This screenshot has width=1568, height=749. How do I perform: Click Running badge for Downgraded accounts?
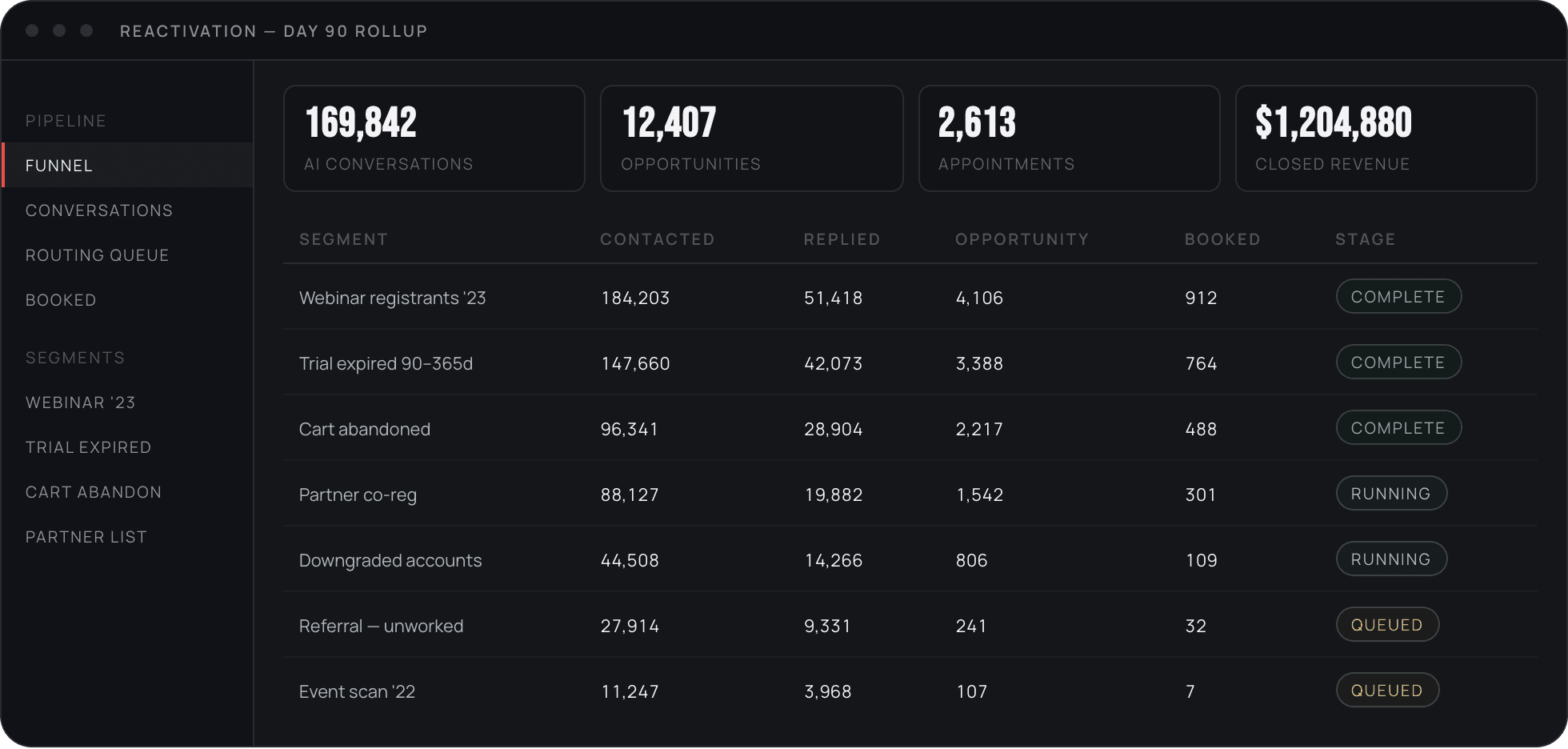(x=1391, y=559)
